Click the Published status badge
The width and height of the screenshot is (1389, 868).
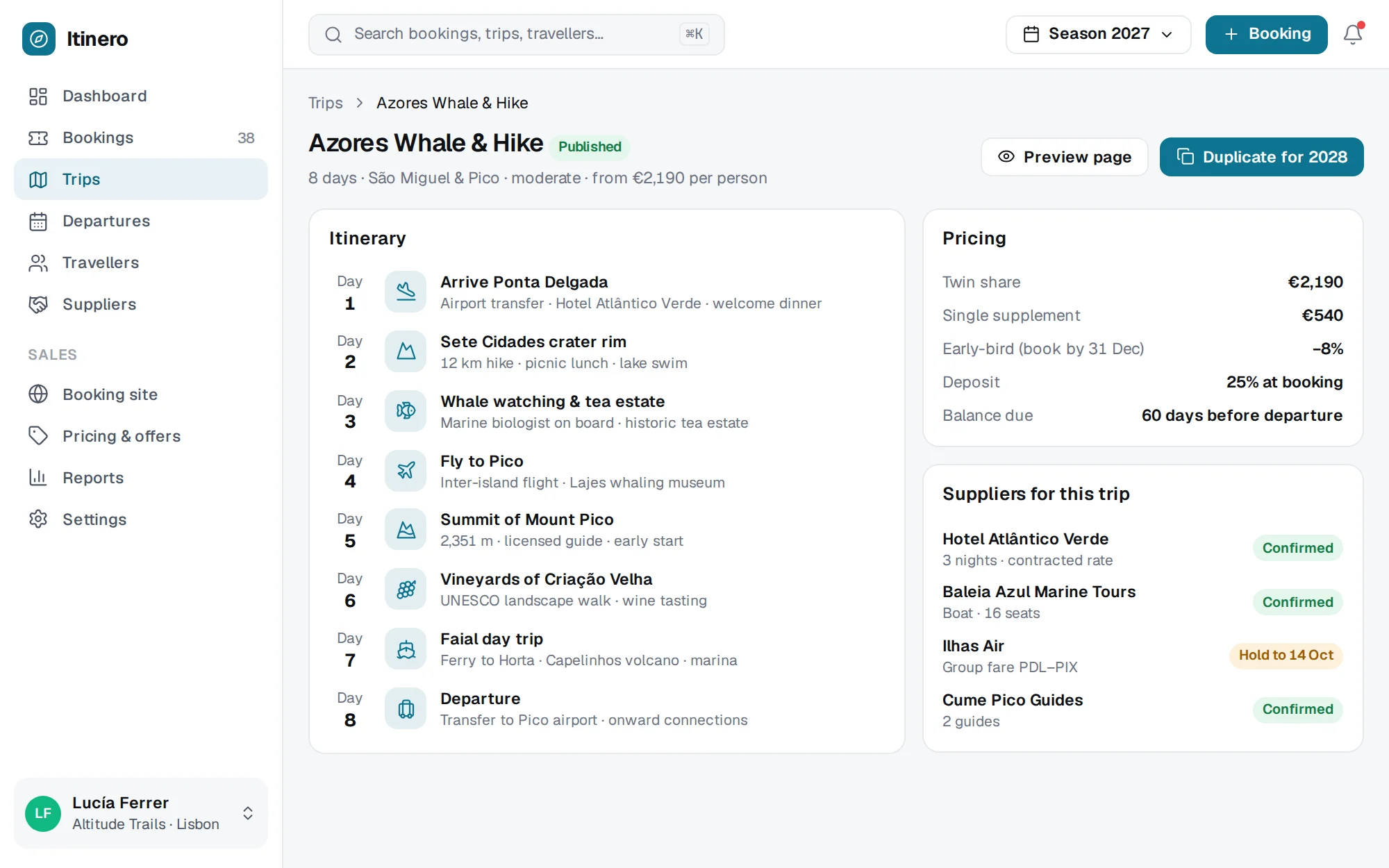pyautogui.click(x=590, y=147)
